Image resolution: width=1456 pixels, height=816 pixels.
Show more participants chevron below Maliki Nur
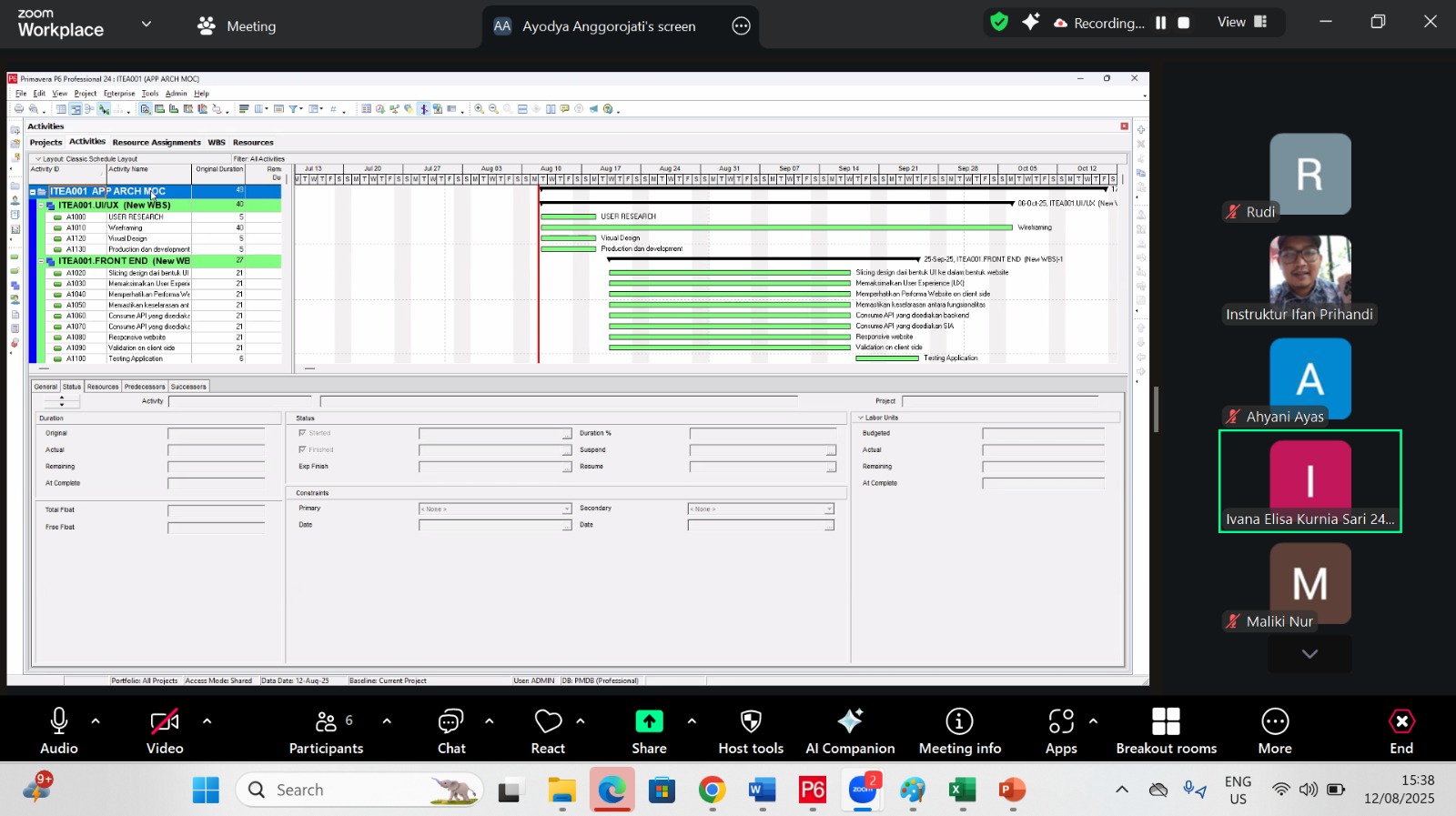pyautogui.click(x=1309, y=654)
